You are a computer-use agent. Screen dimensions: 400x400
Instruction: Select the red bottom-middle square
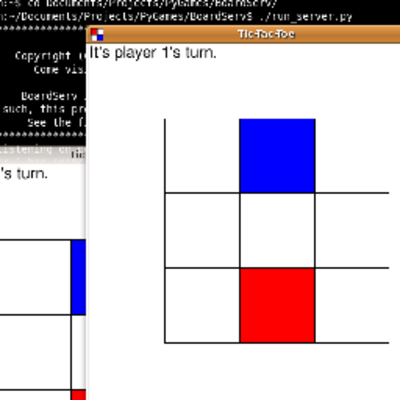point(277,305)
